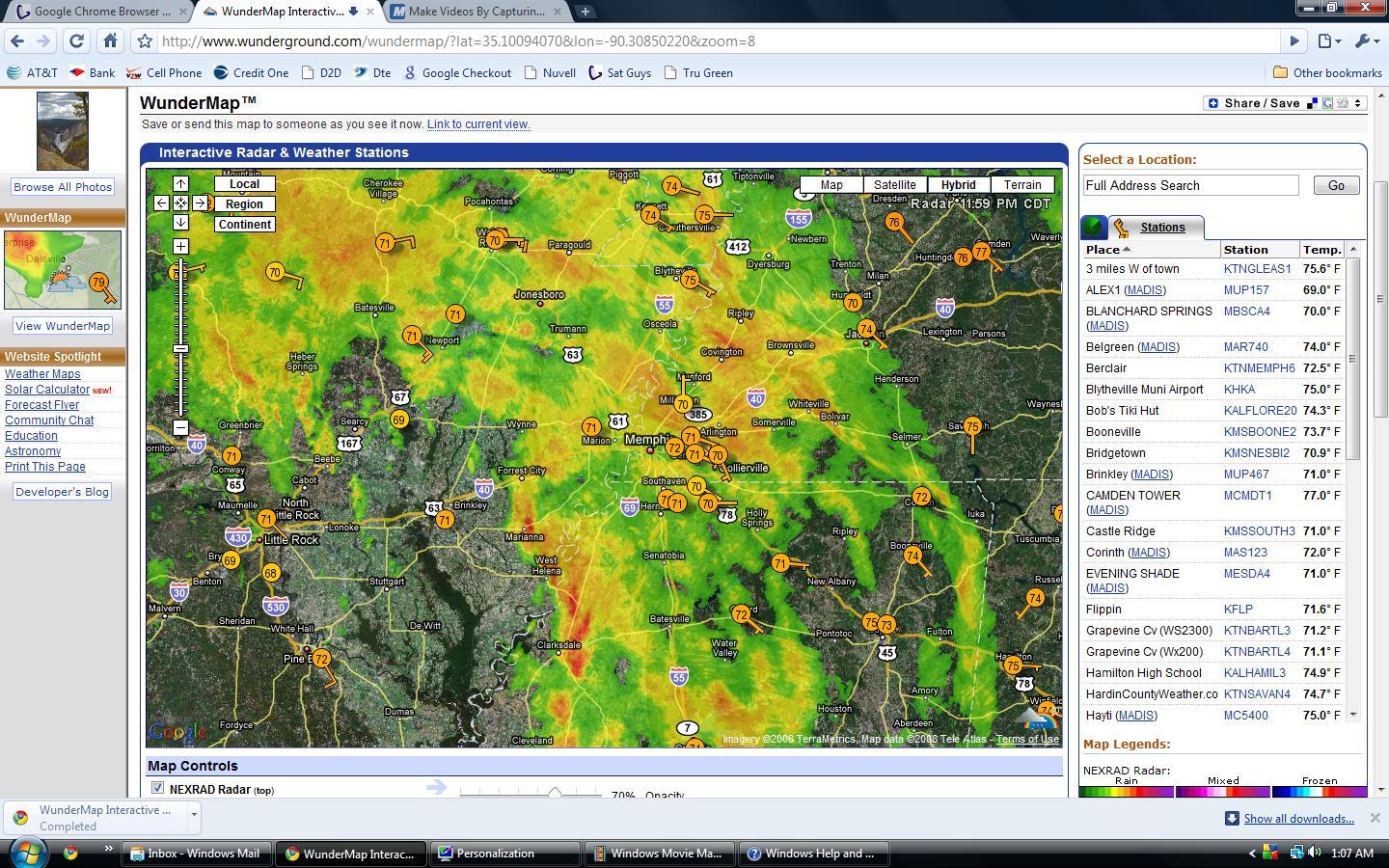
Task: Click the address bar Go arrow icon
Action: [1294, 41]
